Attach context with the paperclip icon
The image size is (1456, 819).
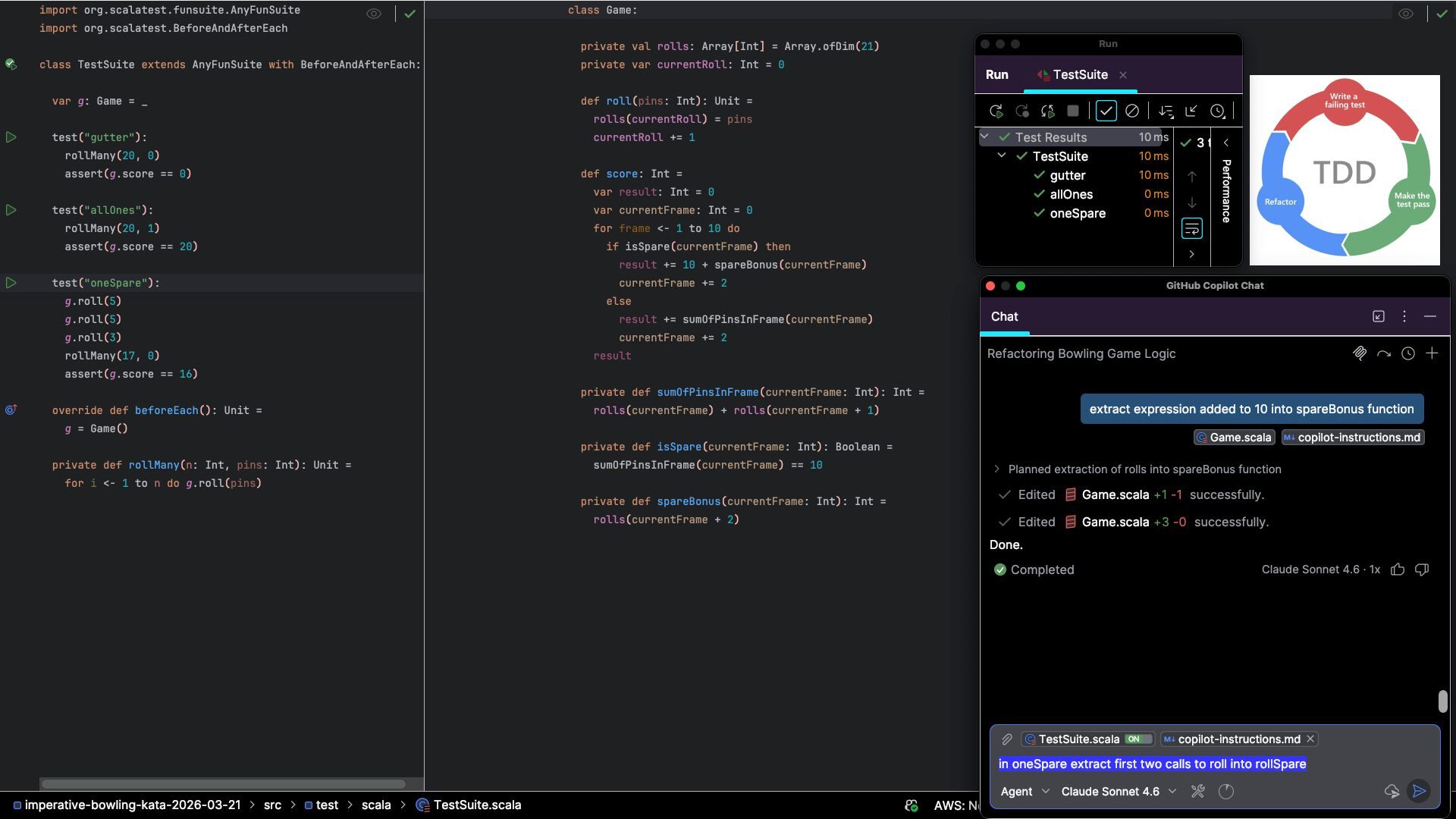click(1007, 739)
